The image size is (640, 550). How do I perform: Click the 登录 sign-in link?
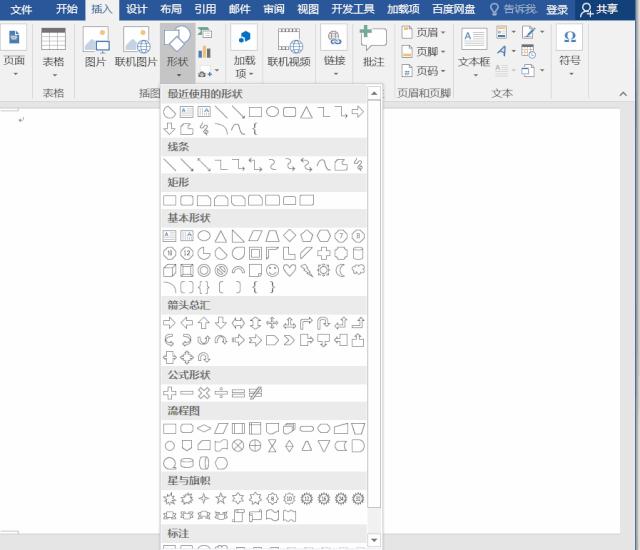click(x=557, y=9)
